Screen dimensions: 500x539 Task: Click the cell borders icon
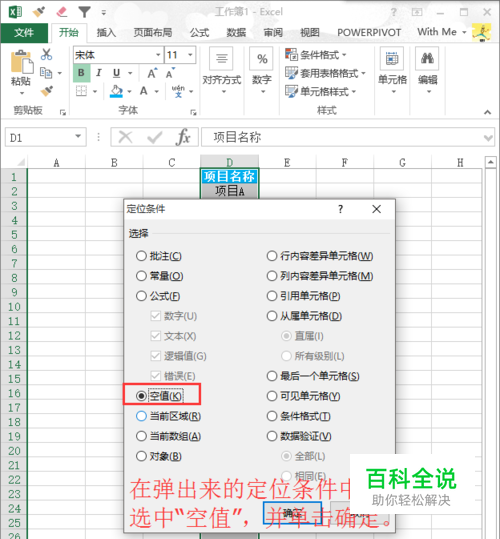point(81,91)
